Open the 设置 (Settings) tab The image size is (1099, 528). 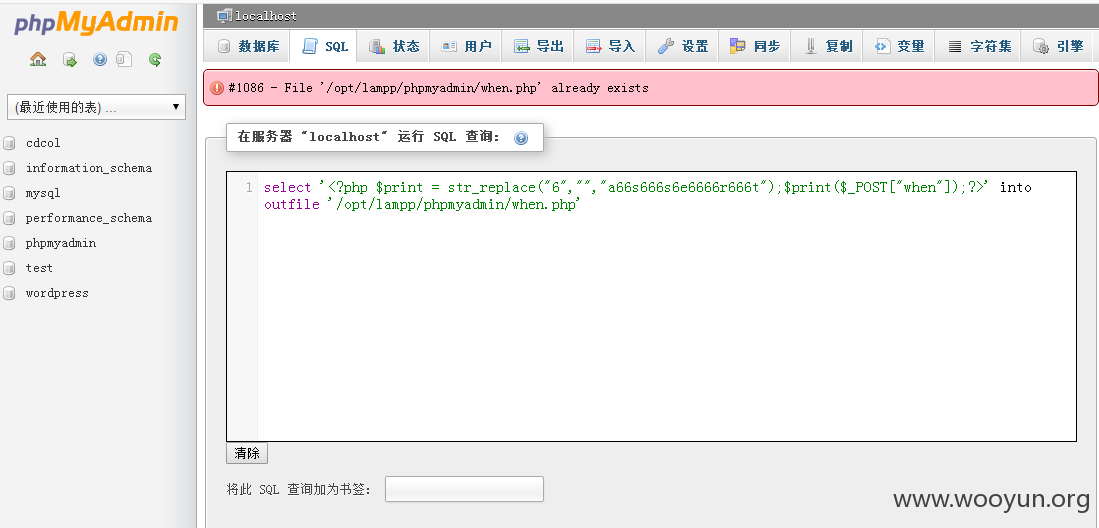pos(683,46)
